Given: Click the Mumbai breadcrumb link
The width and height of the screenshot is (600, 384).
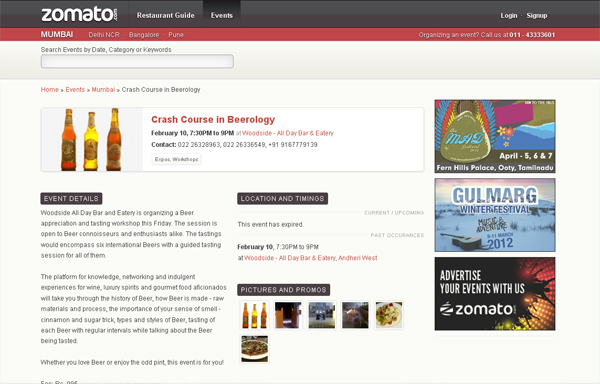Looking at the screenshot, I should click(103, 89).
